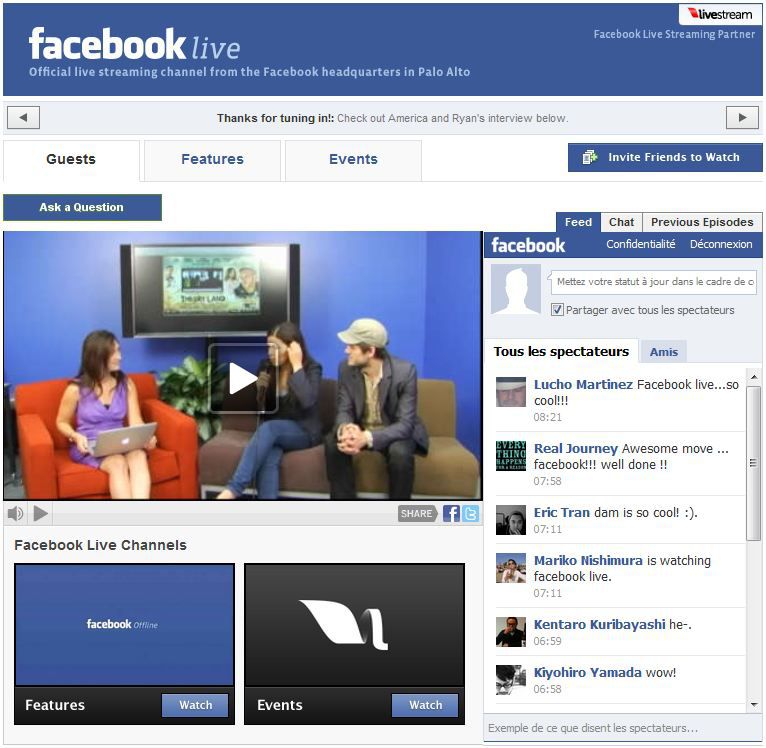
Task: Open Real Journey profile link
Action: [576, 449]
